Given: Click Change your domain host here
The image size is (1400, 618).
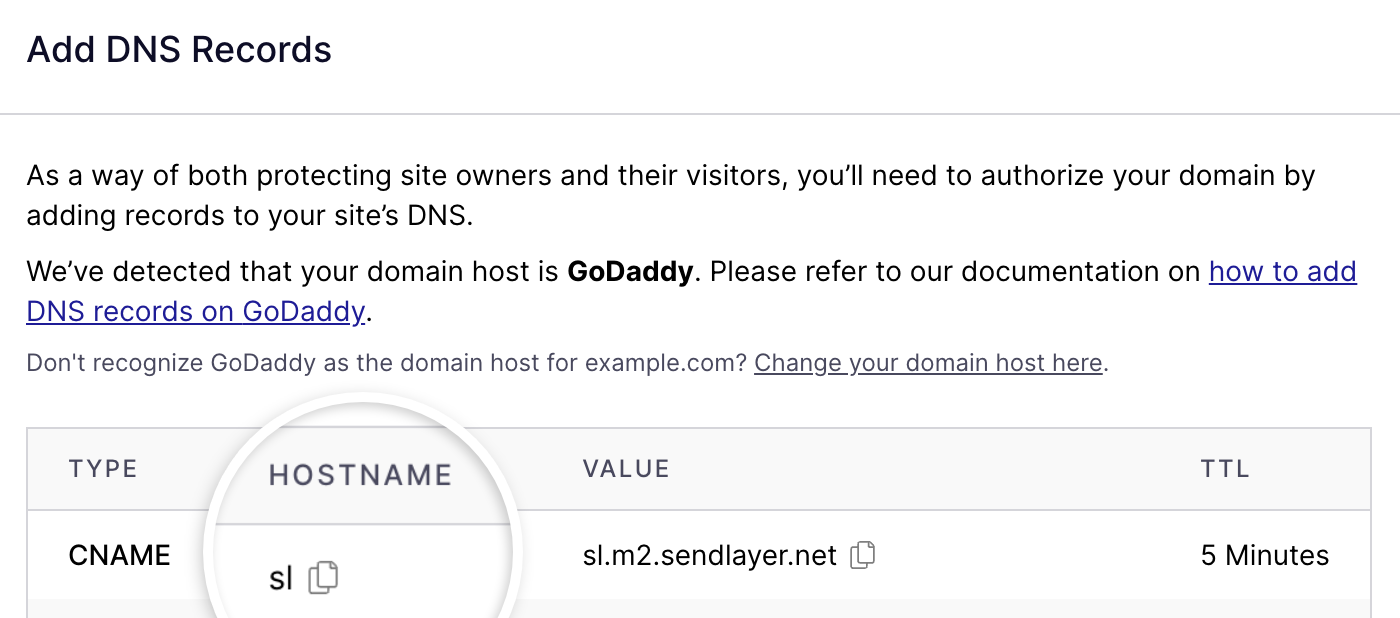Looking at the screenshot, I should click(x=927, y=363).
